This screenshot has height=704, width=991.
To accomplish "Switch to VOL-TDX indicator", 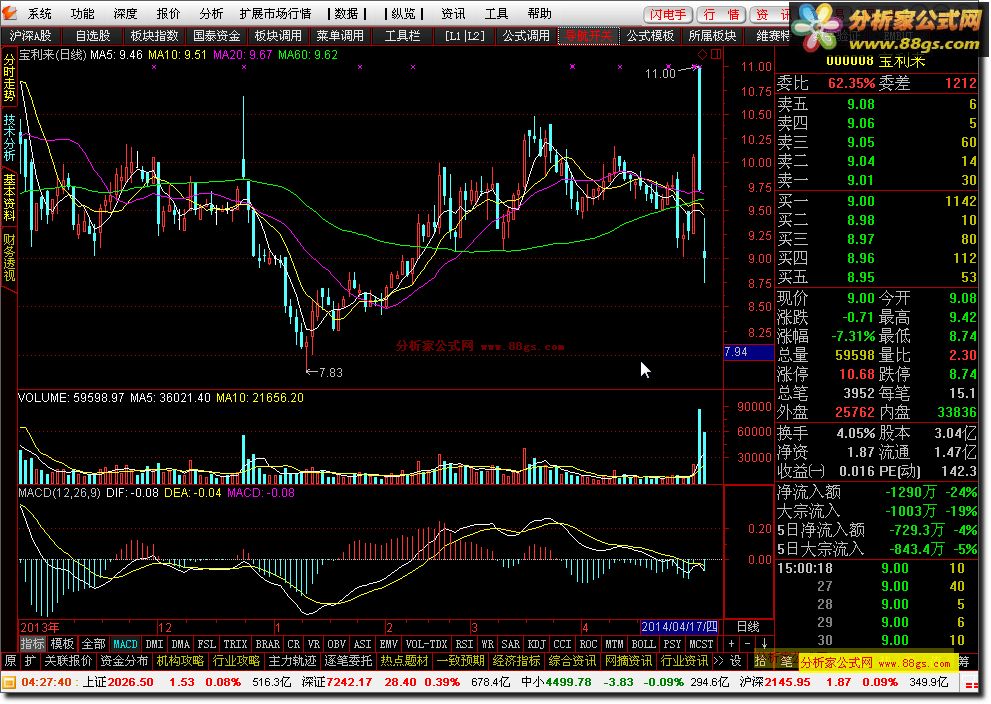I will pyautogui.click(x=427, y=644).
